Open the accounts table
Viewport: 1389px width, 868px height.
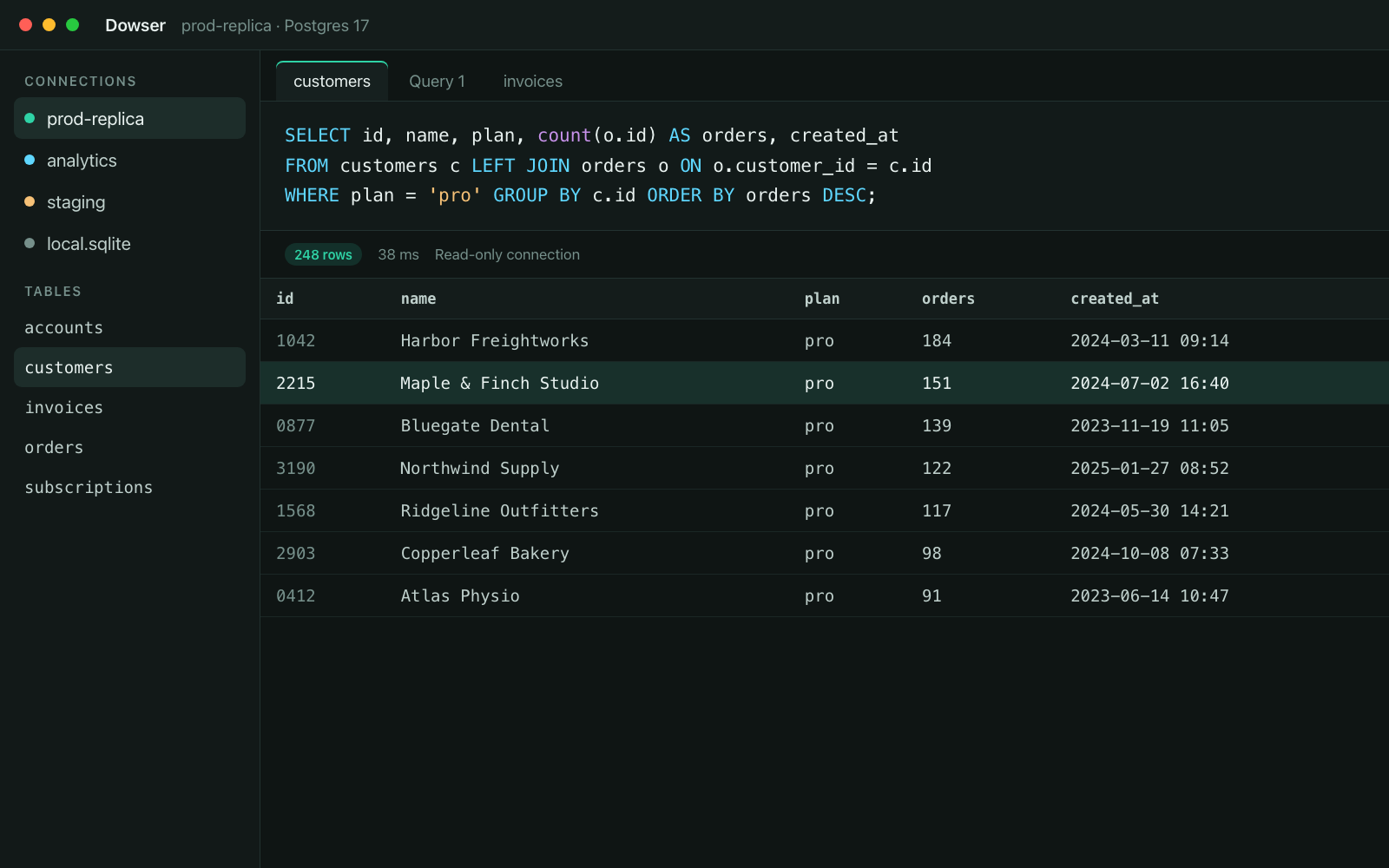[129, 327]
